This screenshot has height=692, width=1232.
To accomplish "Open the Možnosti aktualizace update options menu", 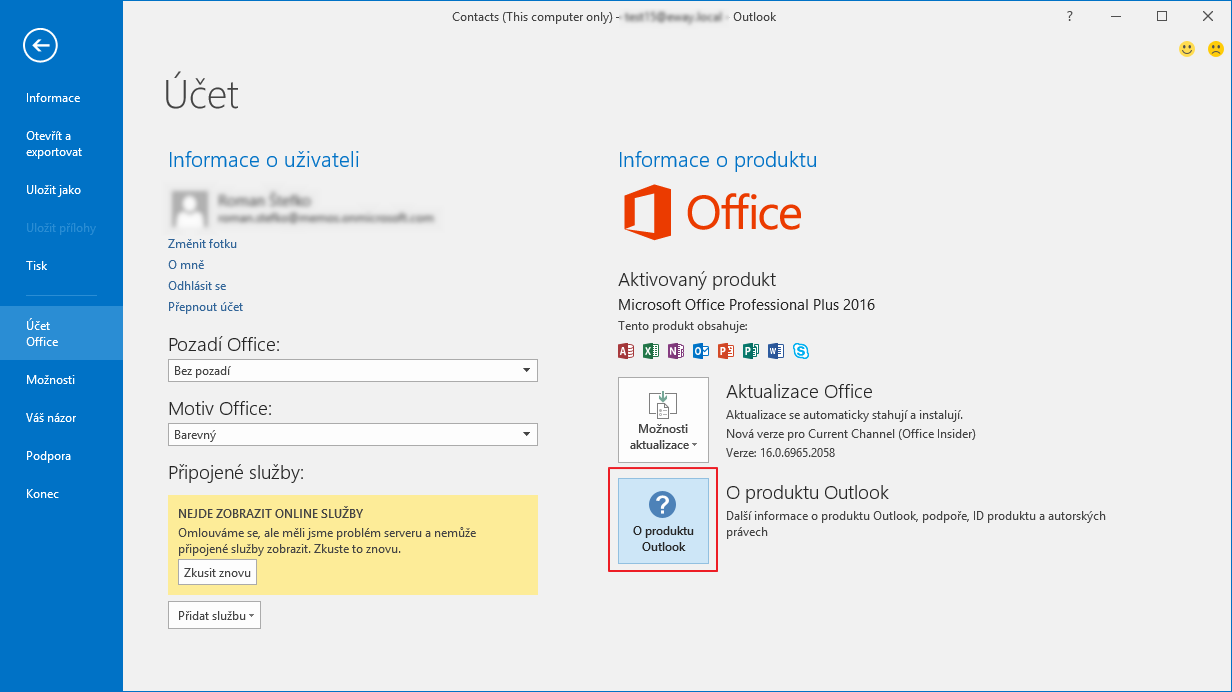I will coord(664,420).
